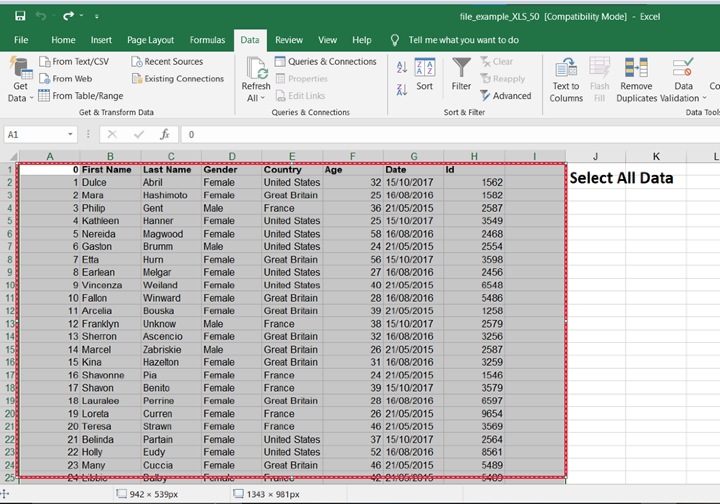Click the Remove Duplicates icon
Viewport: 720px width, 504px height.
tap(636, 70)
